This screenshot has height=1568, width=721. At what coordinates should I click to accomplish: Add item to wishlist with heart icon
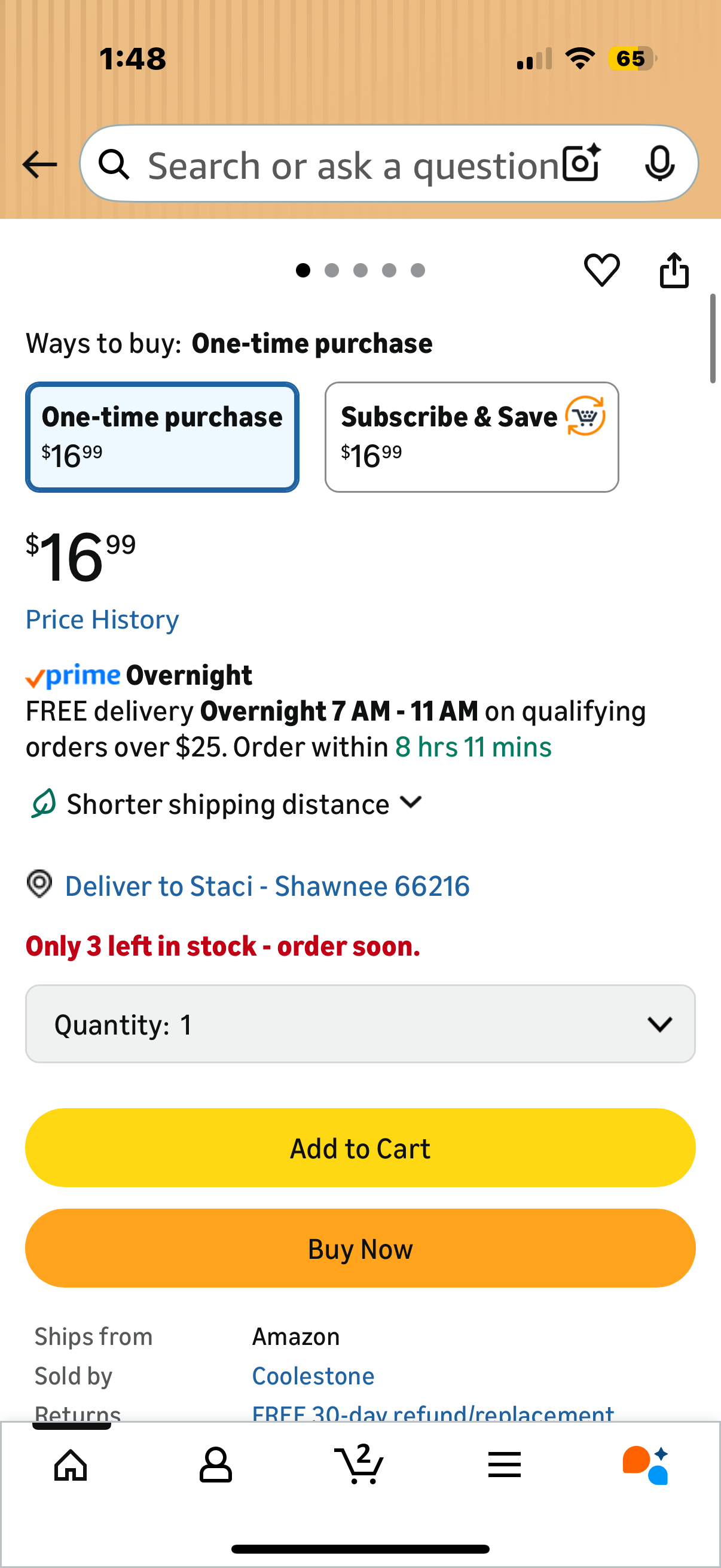(602, 270)
